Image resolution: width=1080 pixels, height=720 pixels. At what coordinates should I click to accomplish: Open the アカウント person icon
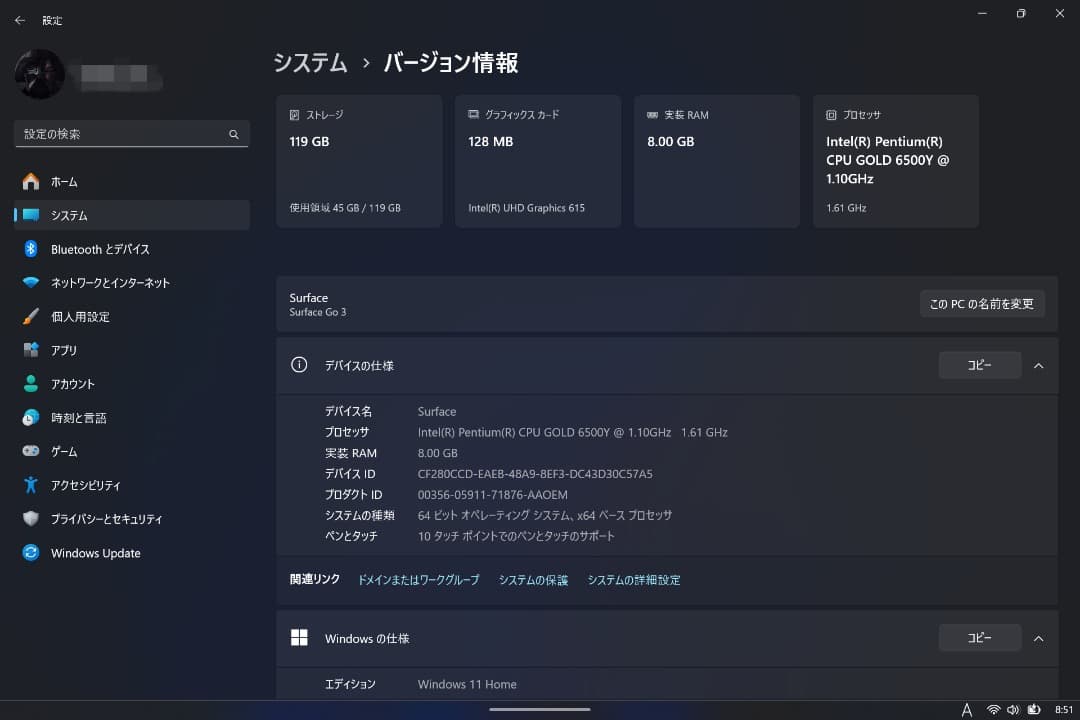31,384
